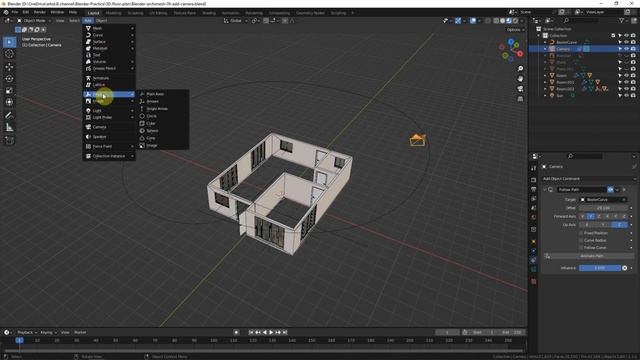Jump to end frame playback control
The height and width of the screenshot is (360, 640).
pos(285,332)
